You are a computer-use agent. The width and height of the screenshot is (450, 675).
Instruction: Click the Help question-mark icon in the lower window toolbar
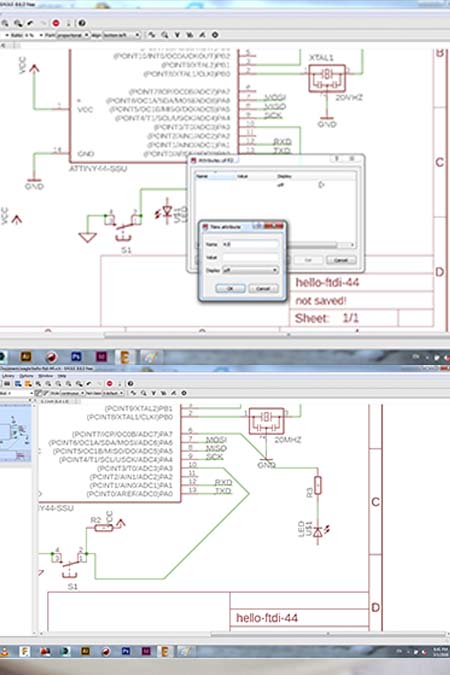[x=130, y=383]
